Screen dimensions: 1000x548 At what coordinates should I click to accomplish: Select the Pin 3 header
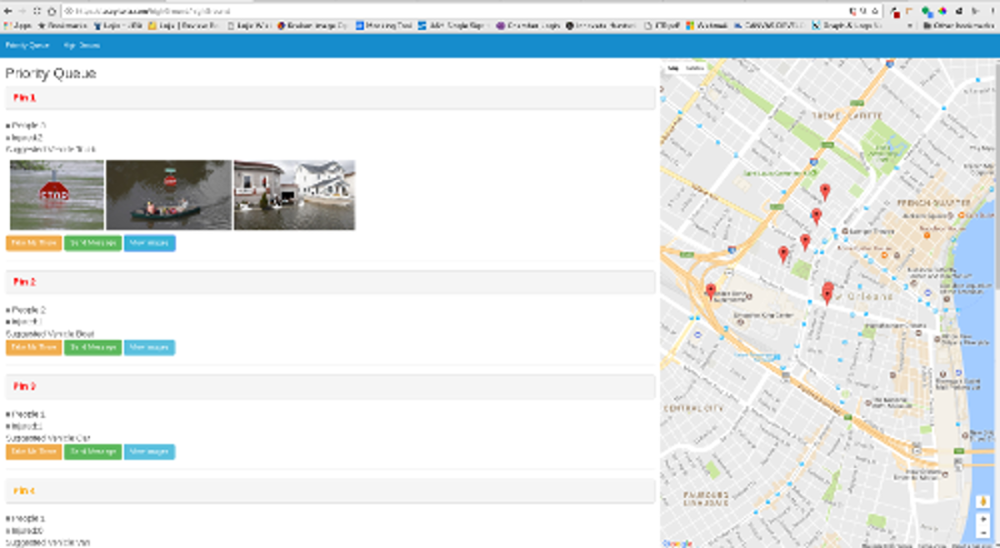click(330, 387)
